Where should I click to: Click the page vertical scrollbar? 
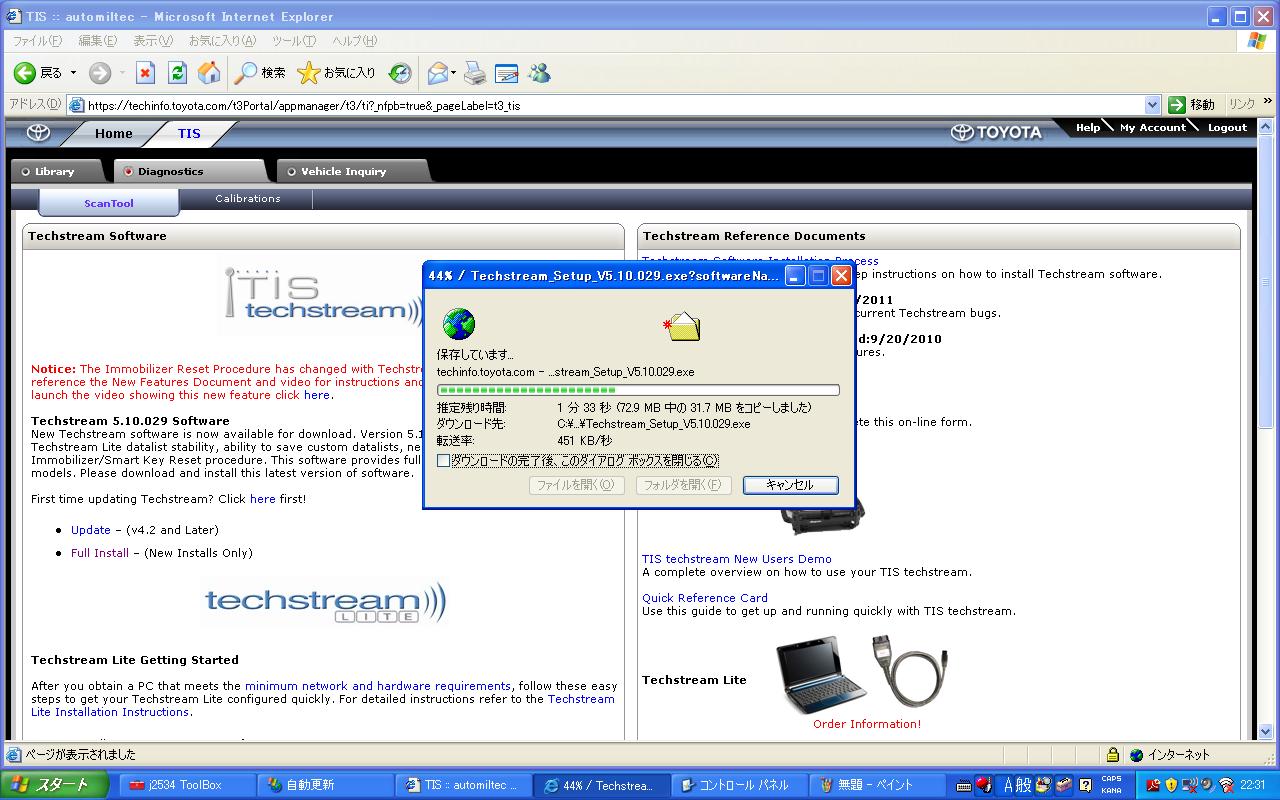point(1267,430)
